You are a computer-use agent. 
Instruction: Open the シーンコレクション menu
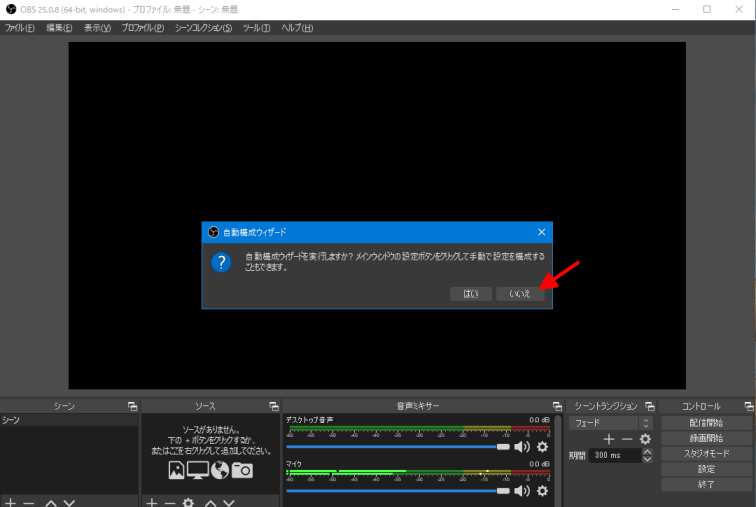coord(203,28)
